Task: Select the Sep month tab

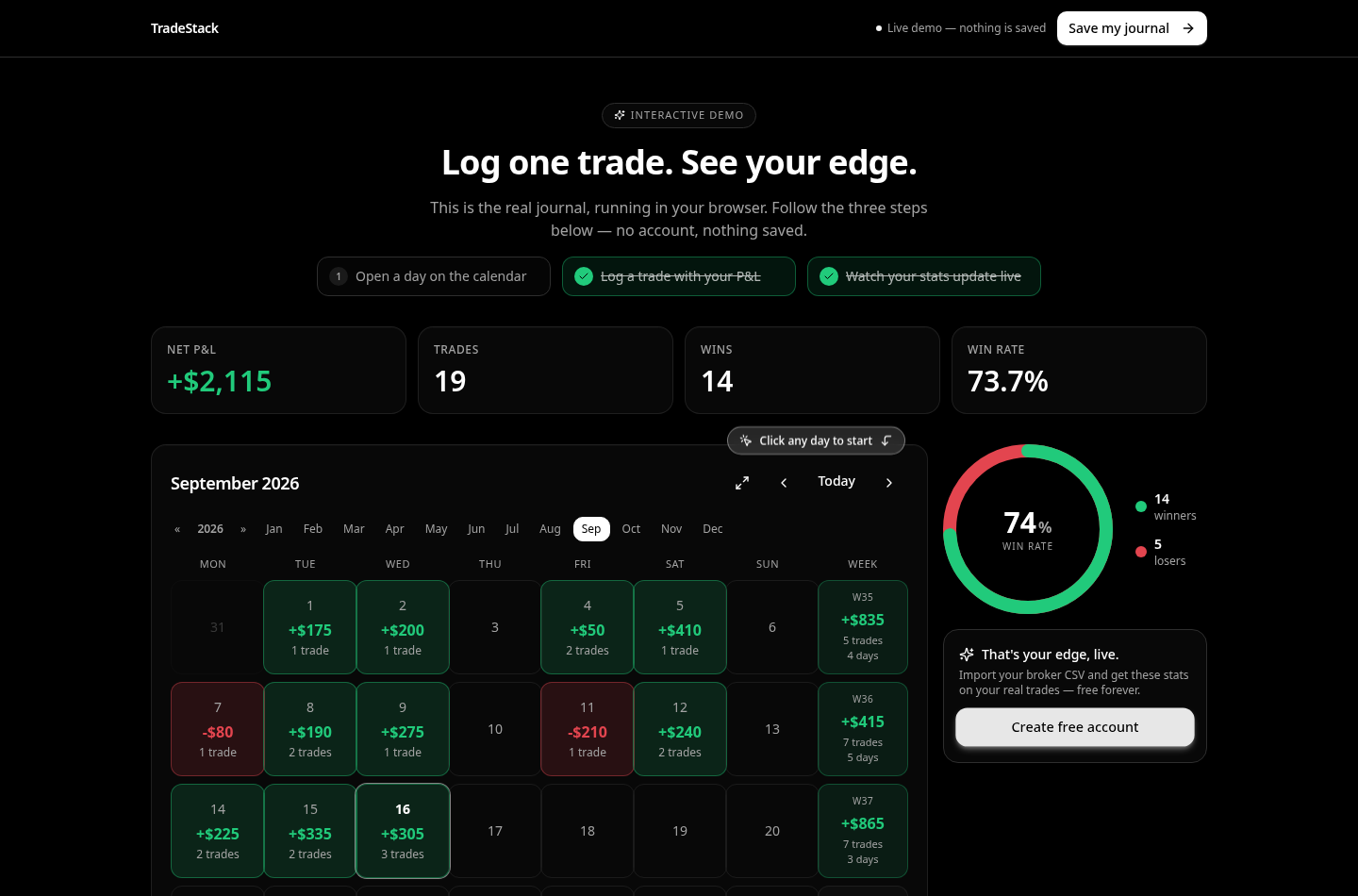Action: tap(591, 529)
